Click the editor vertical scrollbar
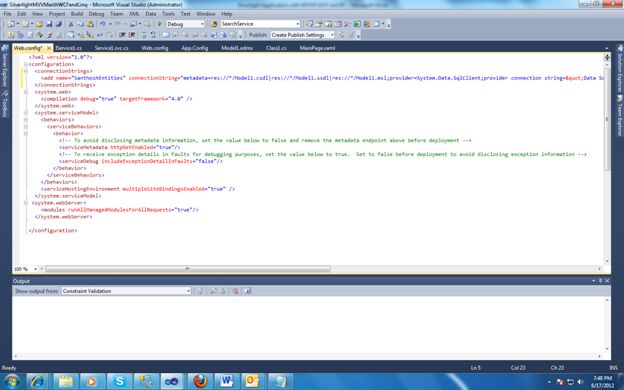624x390 pixels. [607, 119]
